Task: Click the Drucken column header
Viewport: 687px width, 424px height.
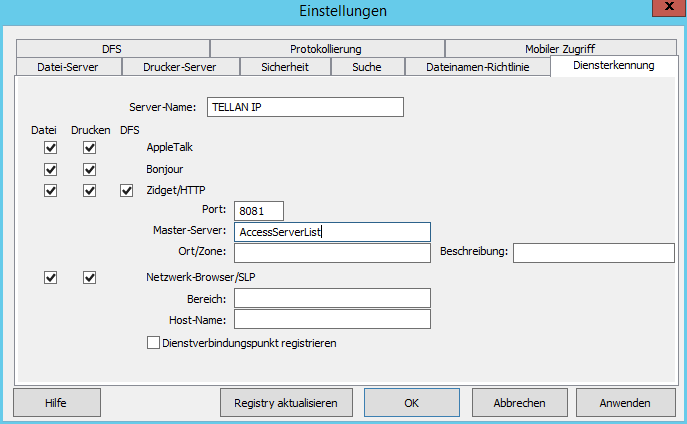Action: pos(91,130)
